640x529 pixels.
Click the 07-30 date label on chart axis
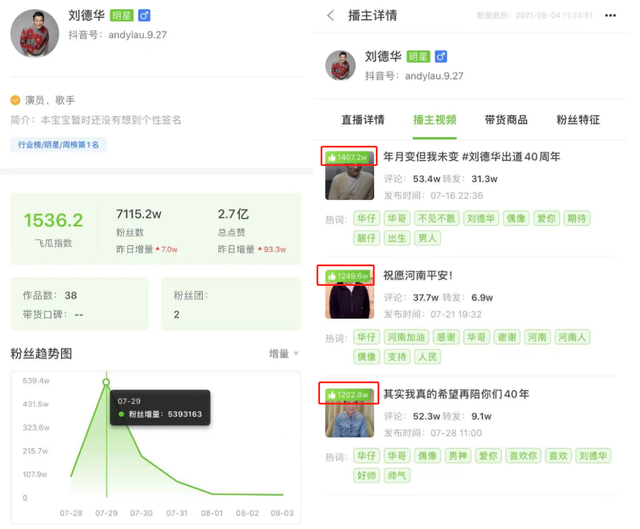point(141,513)
